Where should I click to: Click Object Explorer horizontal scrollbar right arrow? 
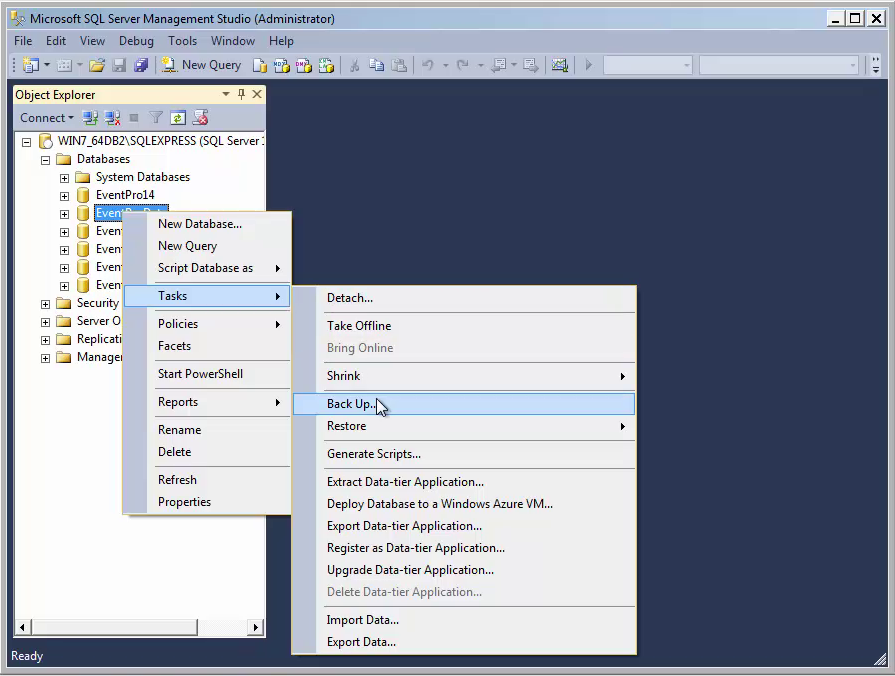[255, 627]
